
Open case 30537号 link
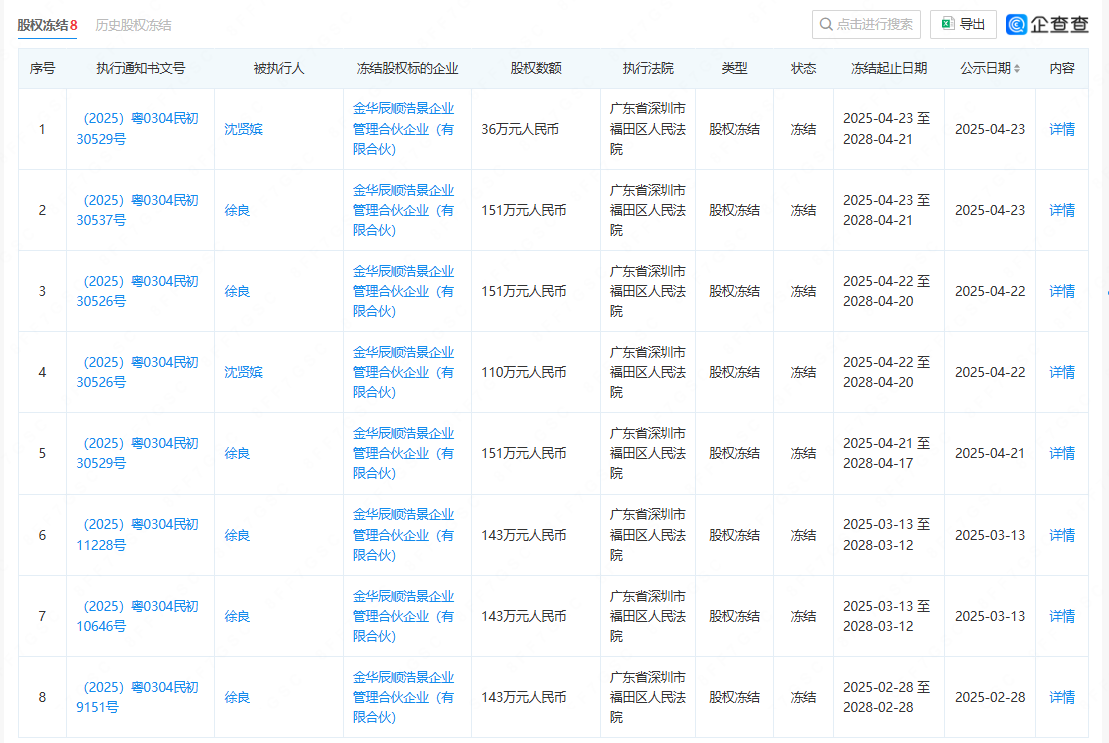point(137,210)
